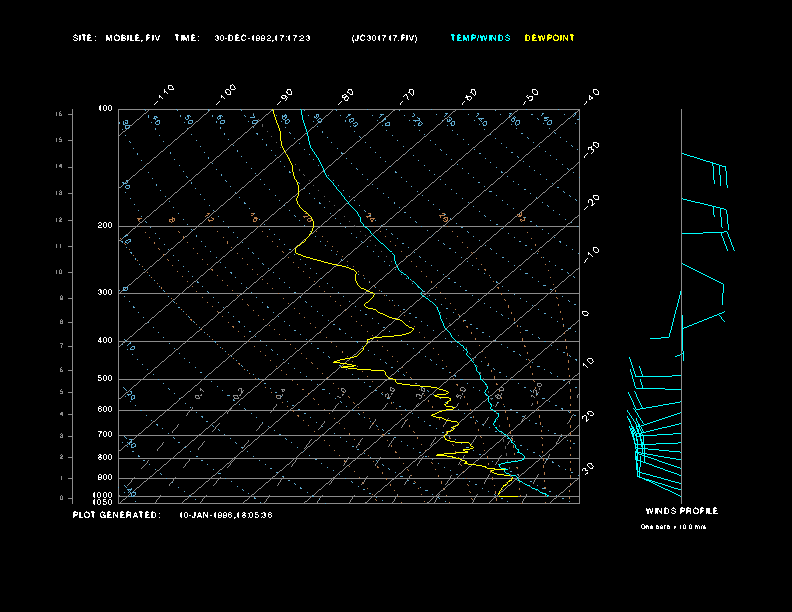Screen dimensions: 792x612
Task: Click the yellow DEWPOINT legend label
Action: (549, 38)
